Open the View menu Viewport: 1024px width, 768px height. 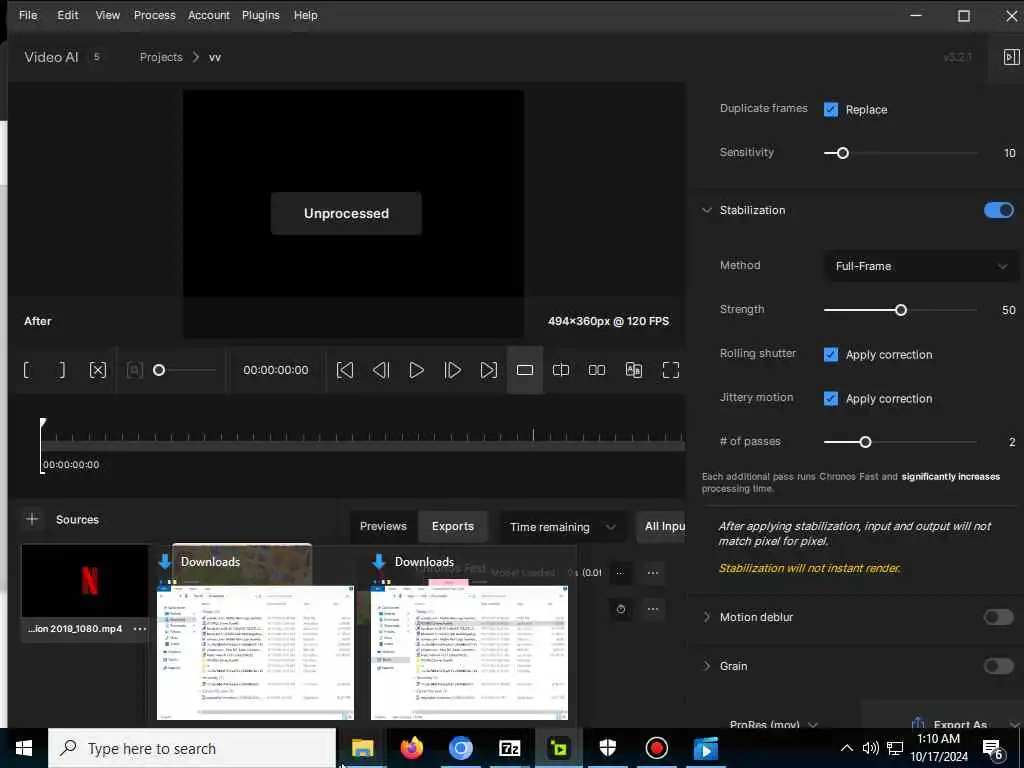point(108,15)
